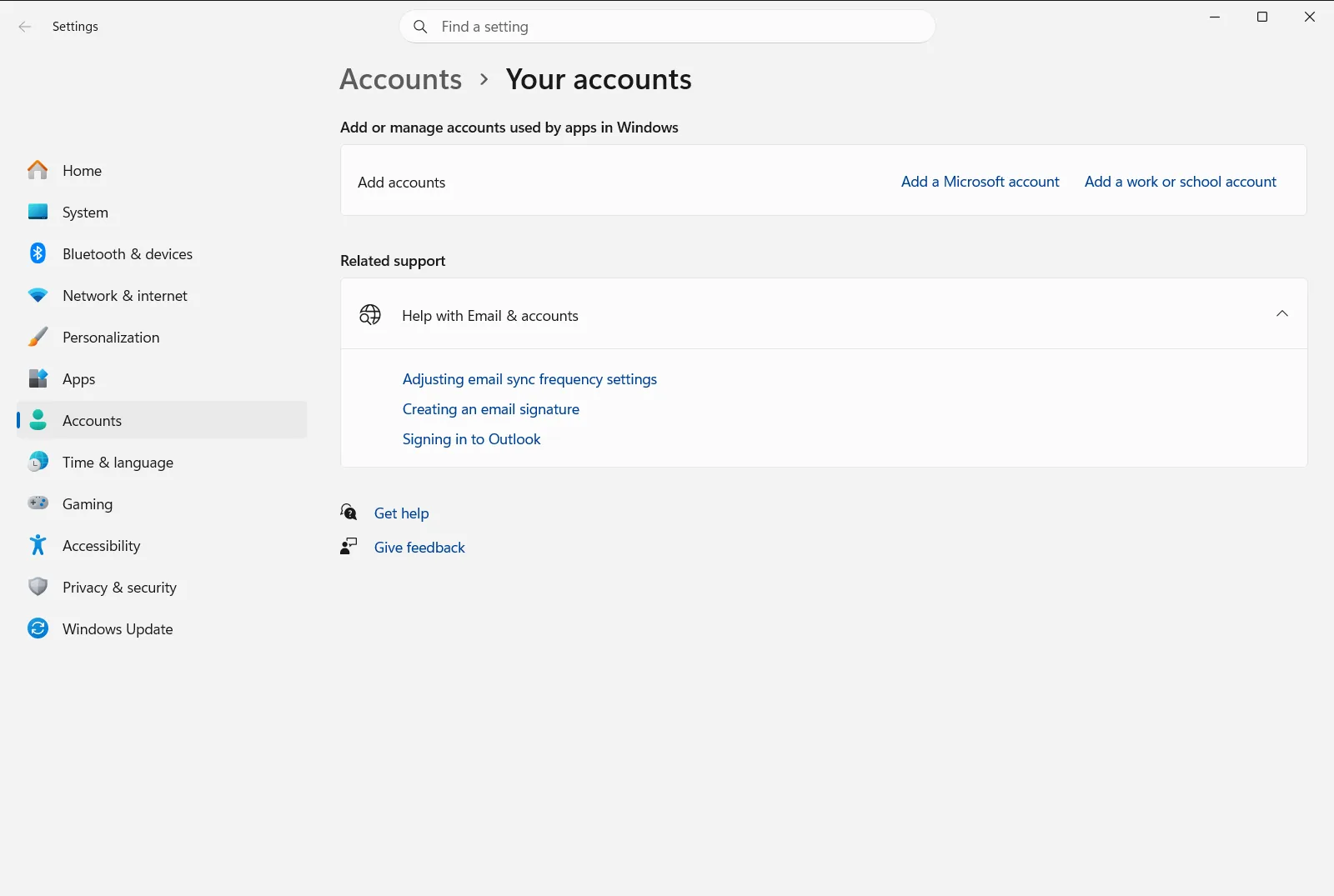Viewport: 1334px width, 896px height.
Task: Click the Help with Email & accounts title
Action: click(489, 316)
